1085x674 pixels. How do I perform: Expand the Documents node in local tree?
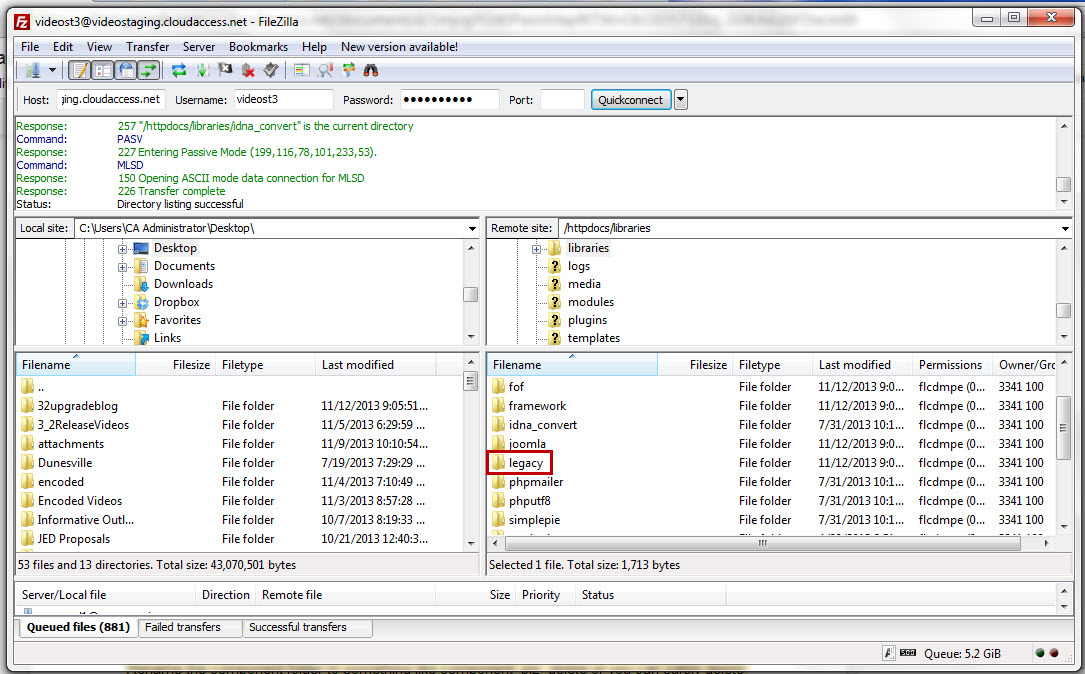122,267
